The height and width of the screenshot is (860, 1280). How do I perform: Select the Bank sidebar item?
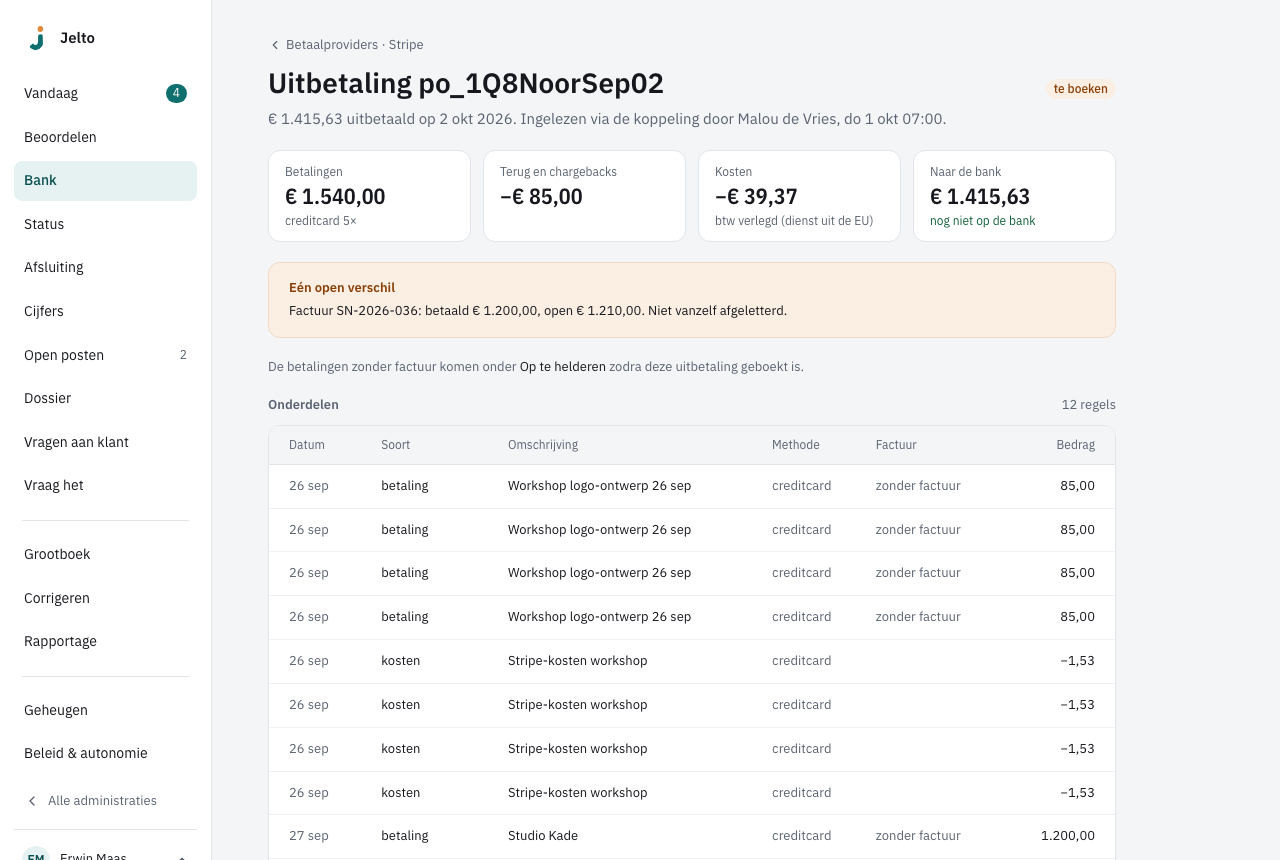105,181
